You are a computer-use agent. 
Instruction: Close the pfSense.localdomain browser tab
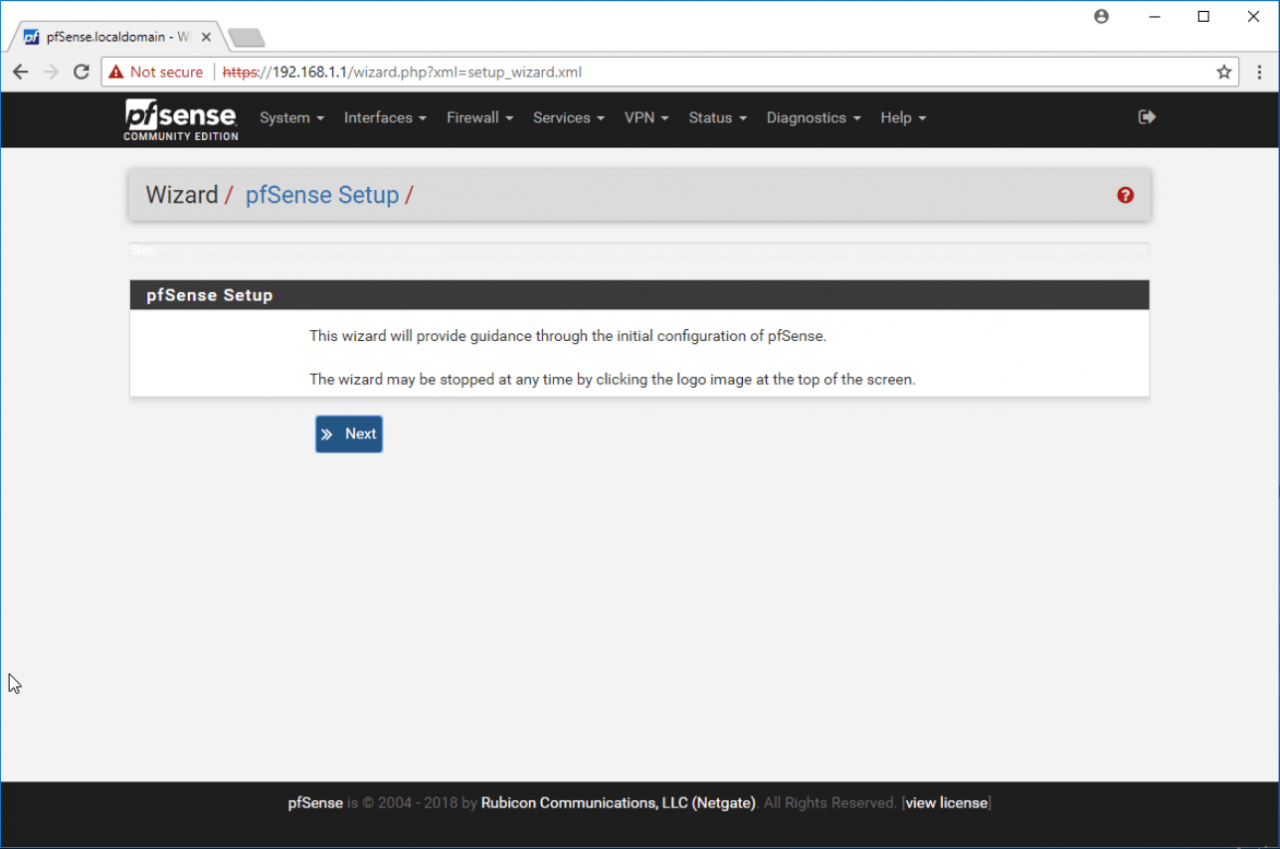[206, 37]
